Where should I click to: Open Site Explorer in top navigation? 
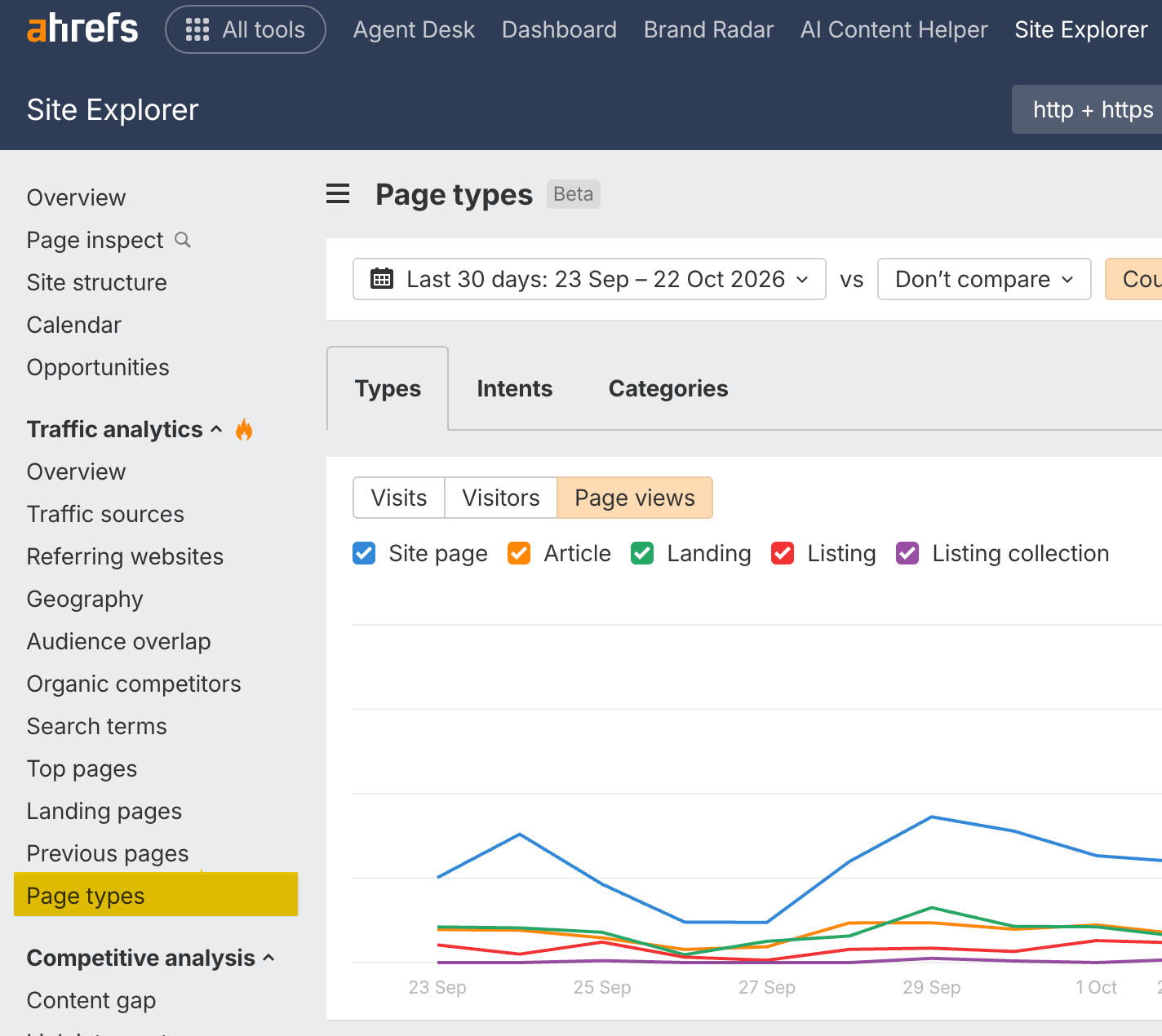pyautogui.click(x=1081, y=29)
